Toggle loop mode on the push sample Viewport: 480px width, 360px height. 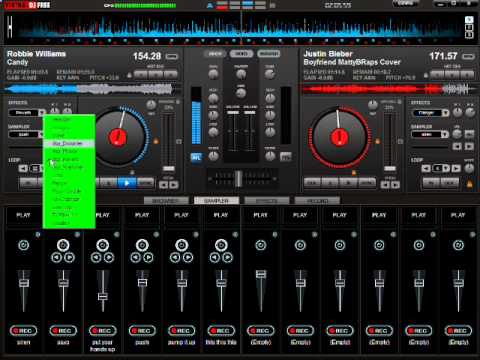[x=142, y=245]
